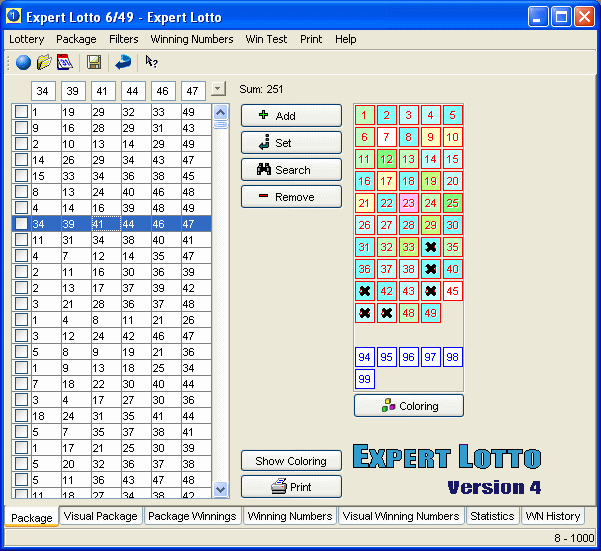Click the third number field showing 41

(103, 91)
